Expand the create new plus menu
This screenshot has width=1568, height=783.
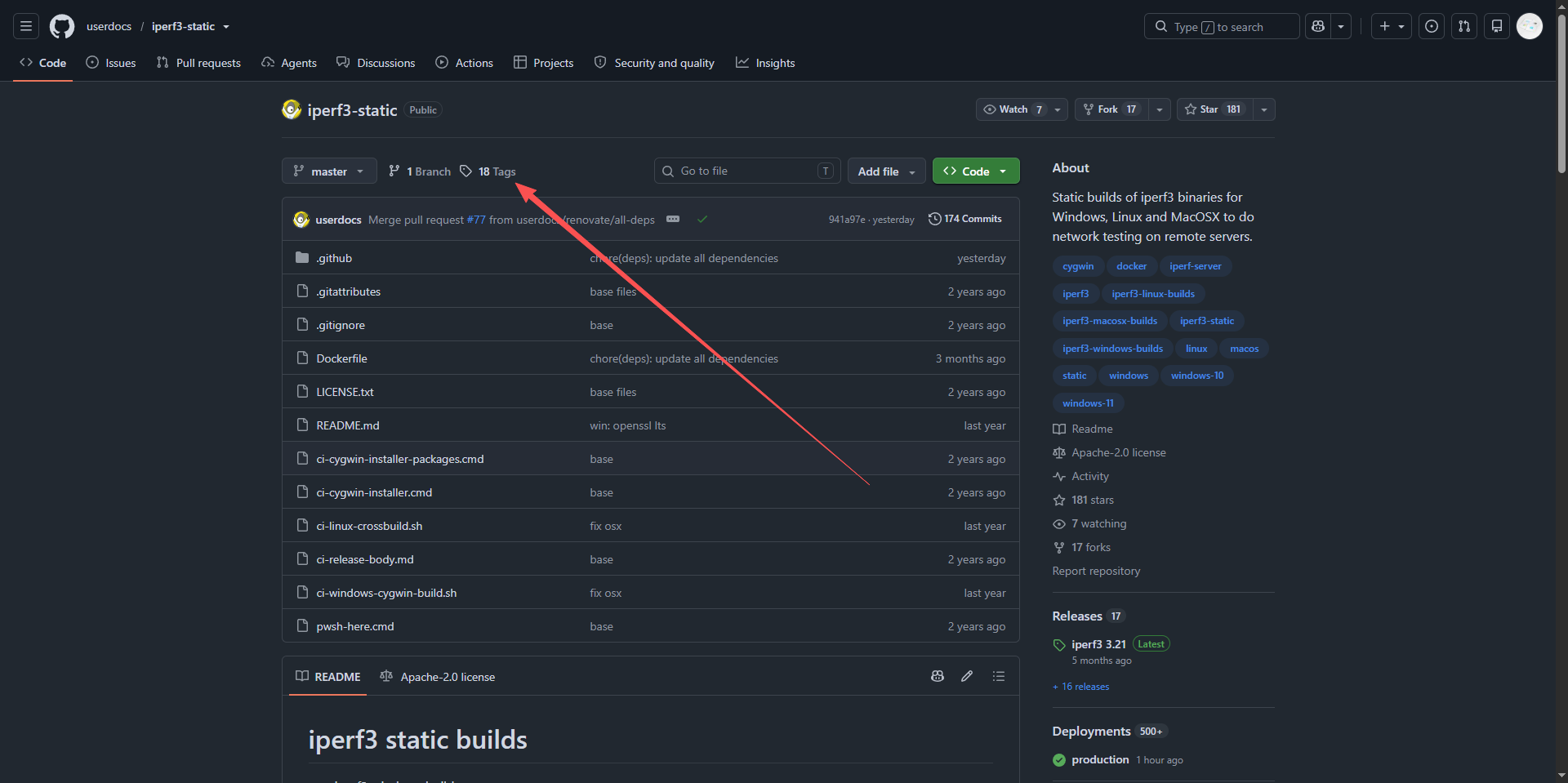point(1391,26)
